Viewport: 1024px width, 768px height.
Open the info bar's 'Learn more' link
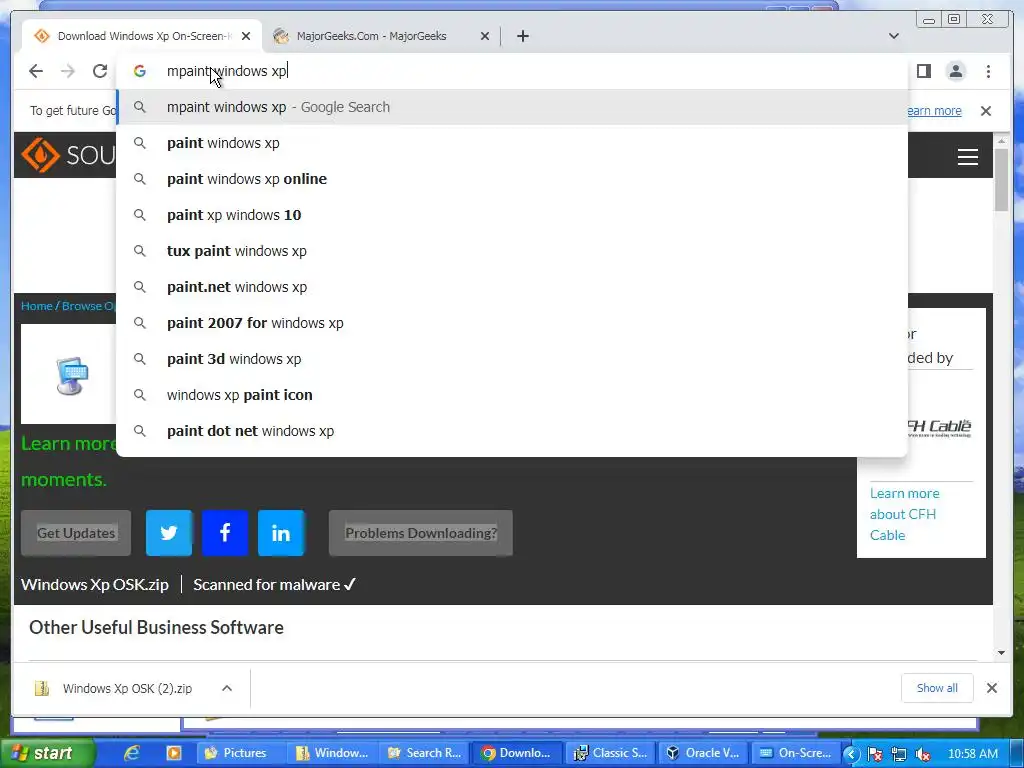pyautogui.click(x=934, y=111)
